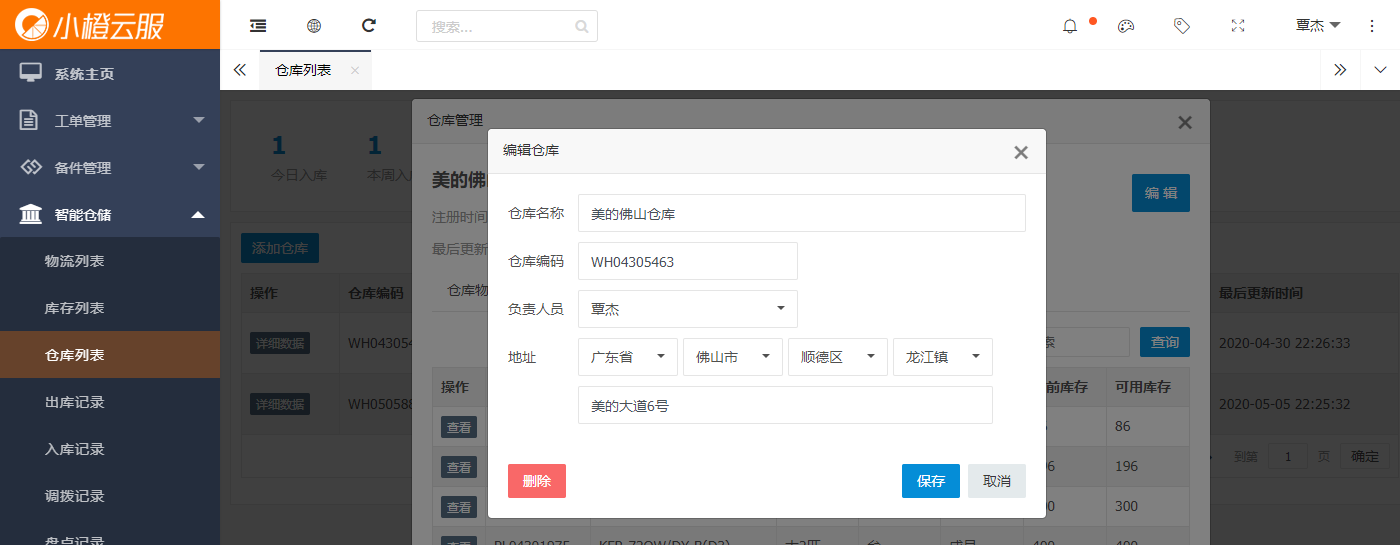Edit 仓库名称 field 美的佛山仓库

802,213
